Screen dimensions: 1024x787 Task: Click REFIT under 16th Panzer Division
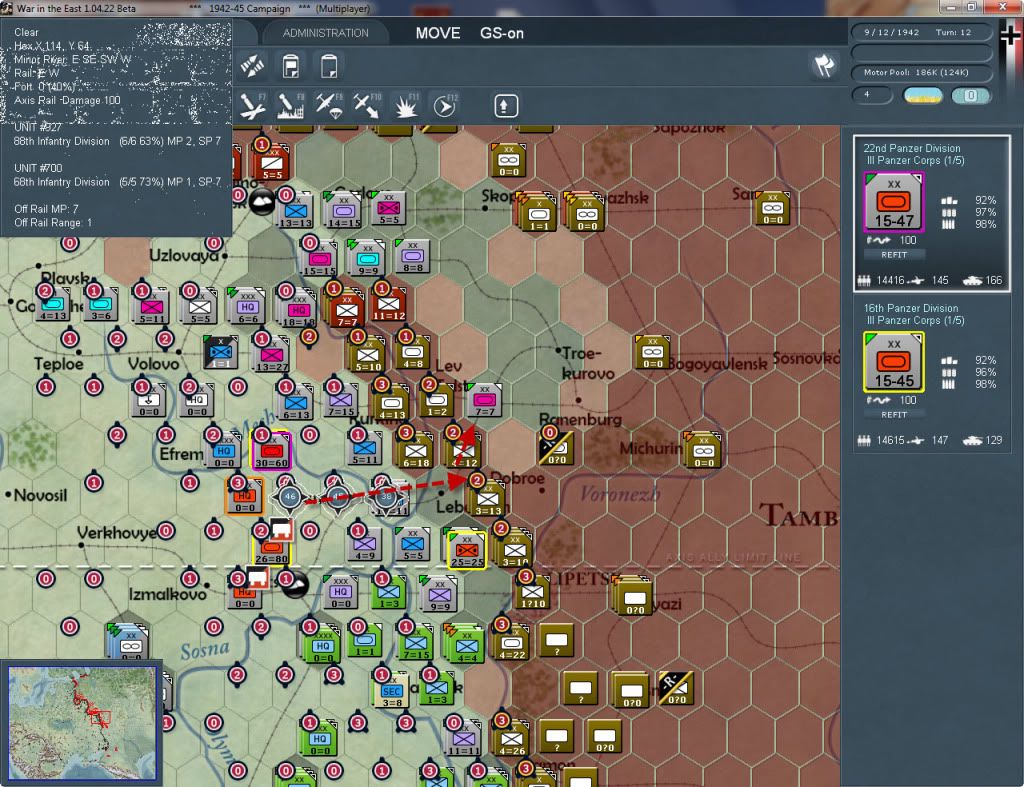pos(893,415)
